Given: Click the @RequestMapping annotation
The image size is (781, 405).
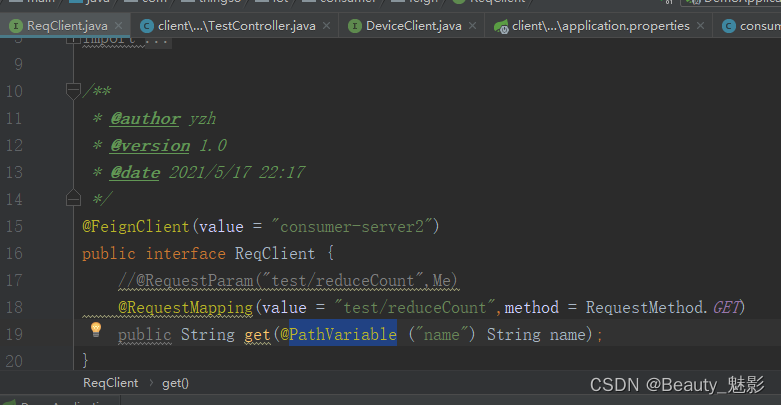Looking at the screenshot, I should tap(185, 307).
